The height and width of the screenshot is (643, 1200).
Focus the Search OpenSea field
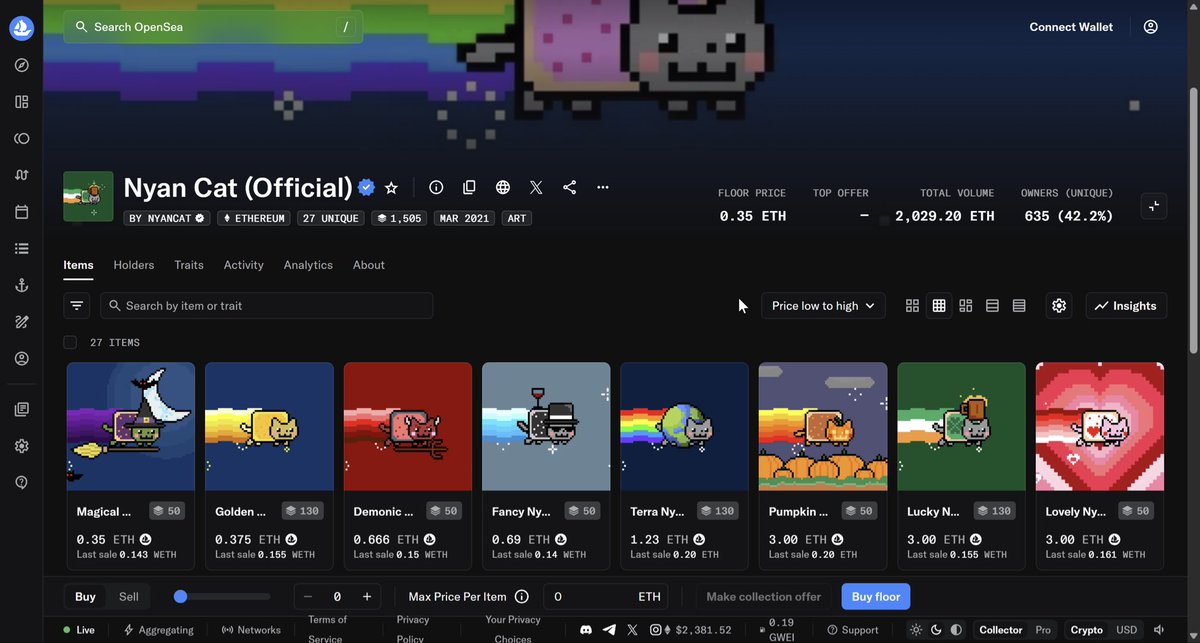tap(213, 27)
